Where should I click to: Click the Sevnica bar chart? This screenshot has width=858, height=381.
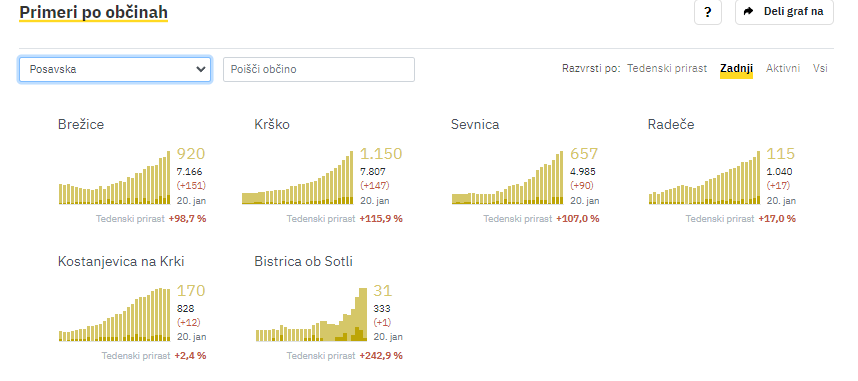(507, 178)
